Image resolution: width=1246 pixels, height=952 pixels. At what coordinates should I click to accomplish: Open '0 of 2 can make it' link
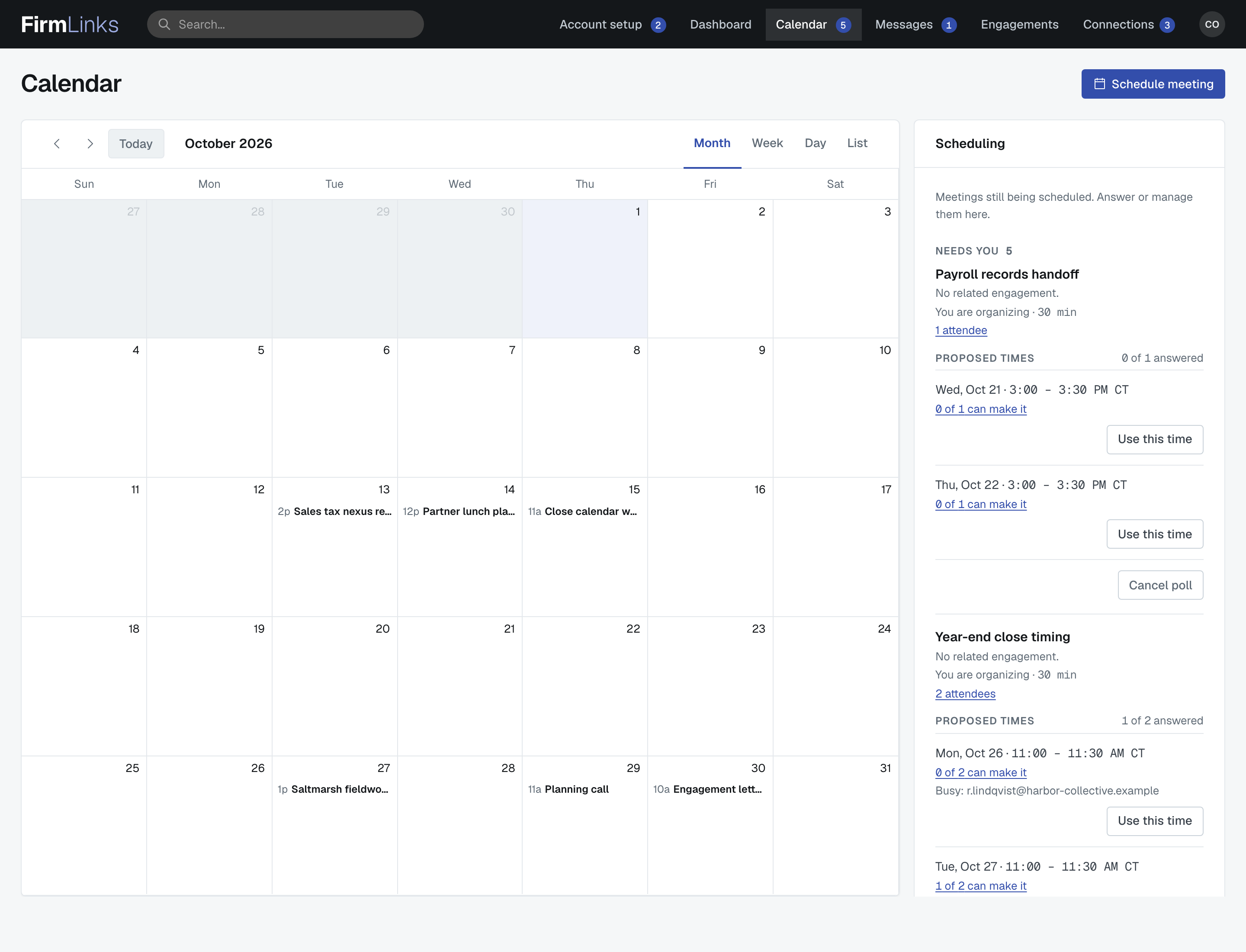[980, 772]
